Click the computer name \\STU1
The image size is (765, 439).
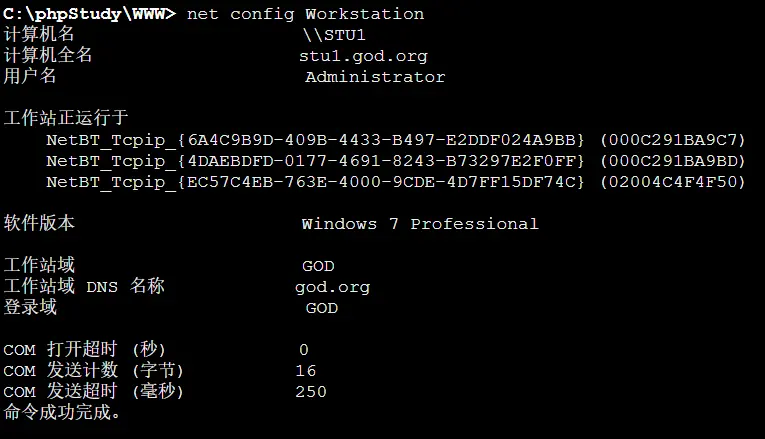pos(334,35)
